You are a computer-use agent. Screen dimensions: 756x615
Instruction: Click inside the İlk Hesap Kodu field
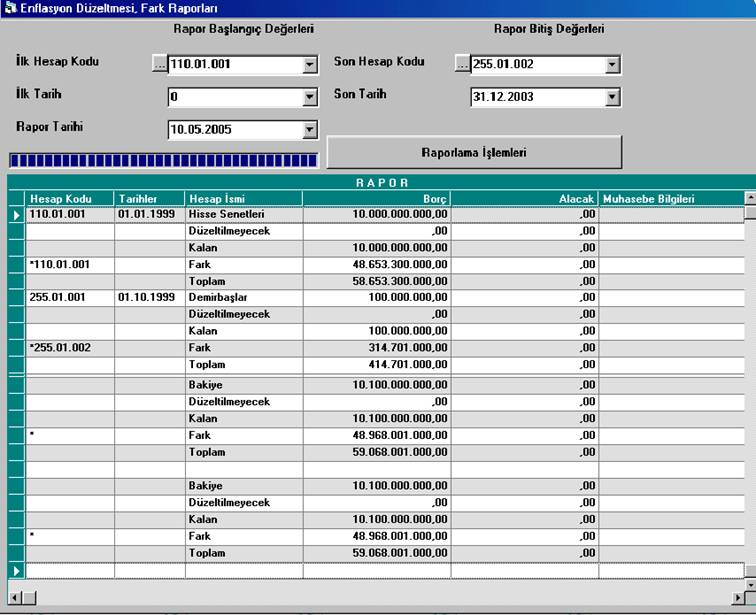click(234, 66)
